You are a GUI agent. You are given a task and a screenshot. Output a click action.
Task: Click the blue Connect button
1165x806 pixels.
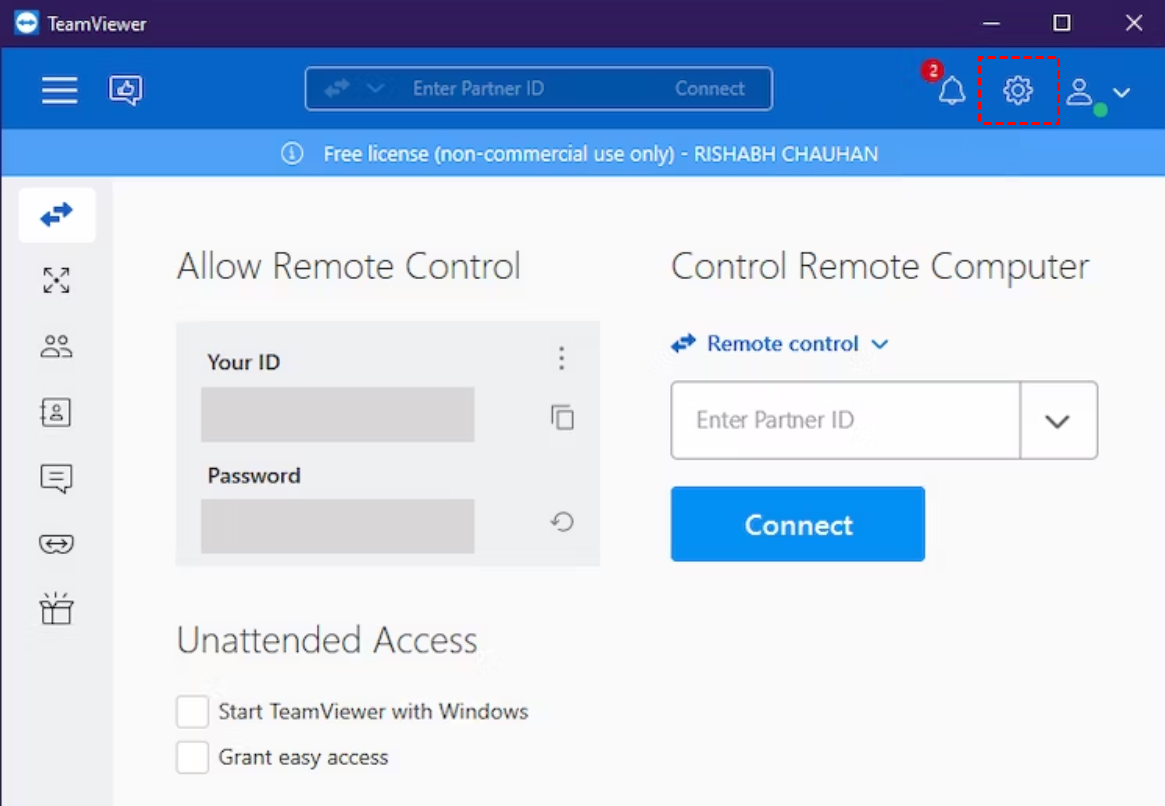pos(798,524)
